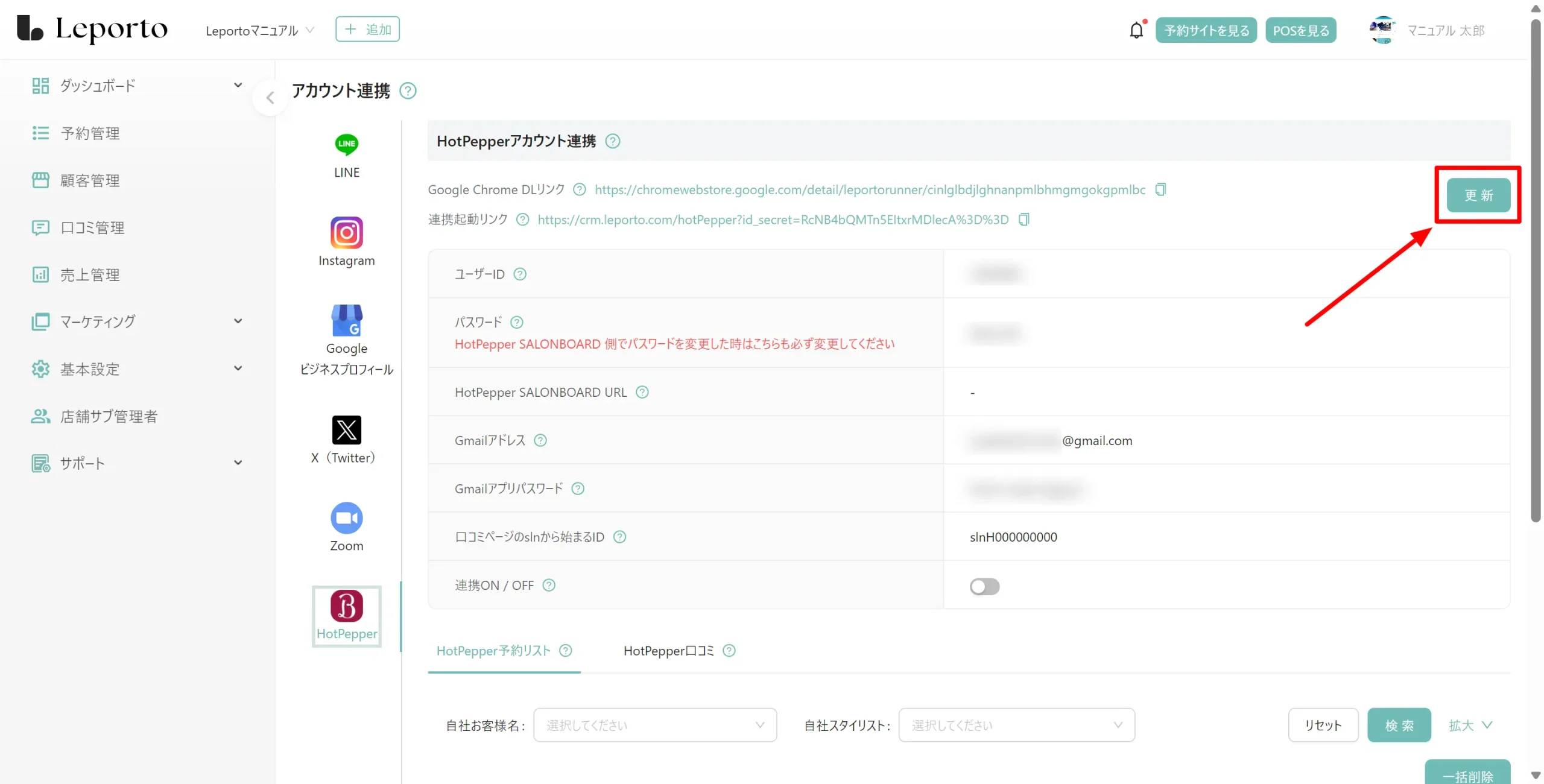Viewport: 1544px width, 784px height.
Task: Expand the サポート menu
Action: coord(238,463)
